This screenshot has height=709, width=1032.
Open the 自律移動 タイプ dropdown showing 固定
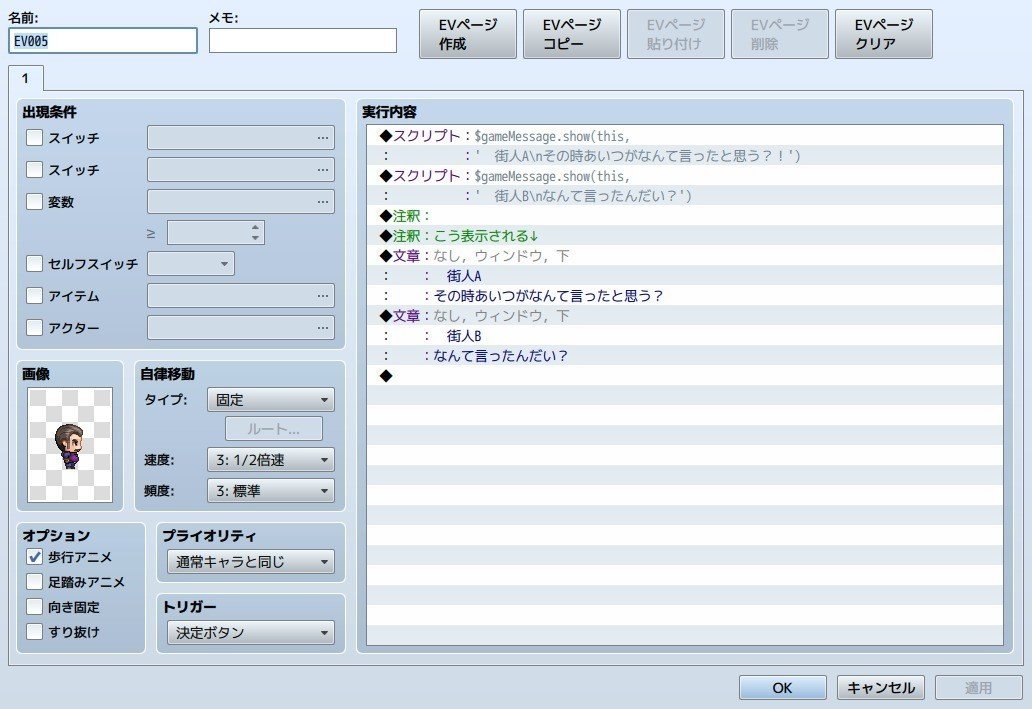click(x=270, y=398)
